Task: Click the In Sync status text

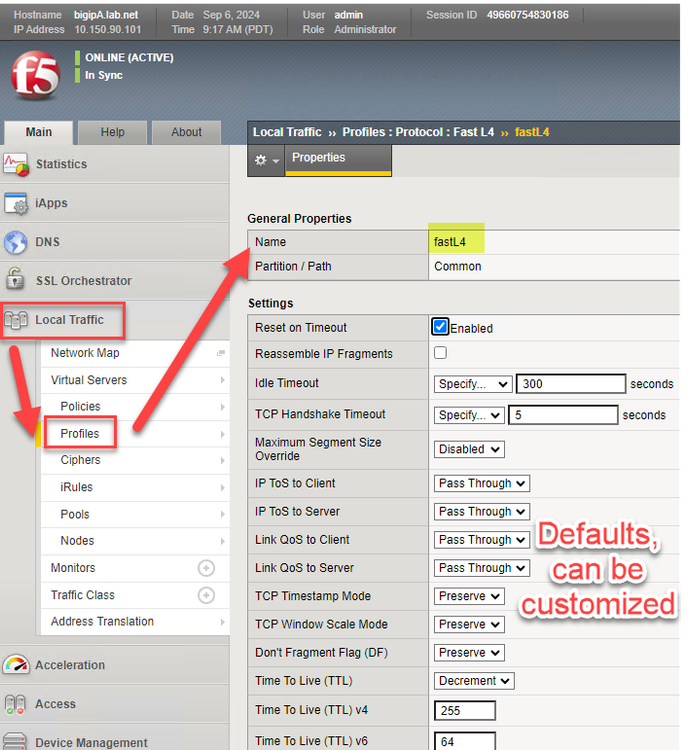Action: [x=104, y=76]
